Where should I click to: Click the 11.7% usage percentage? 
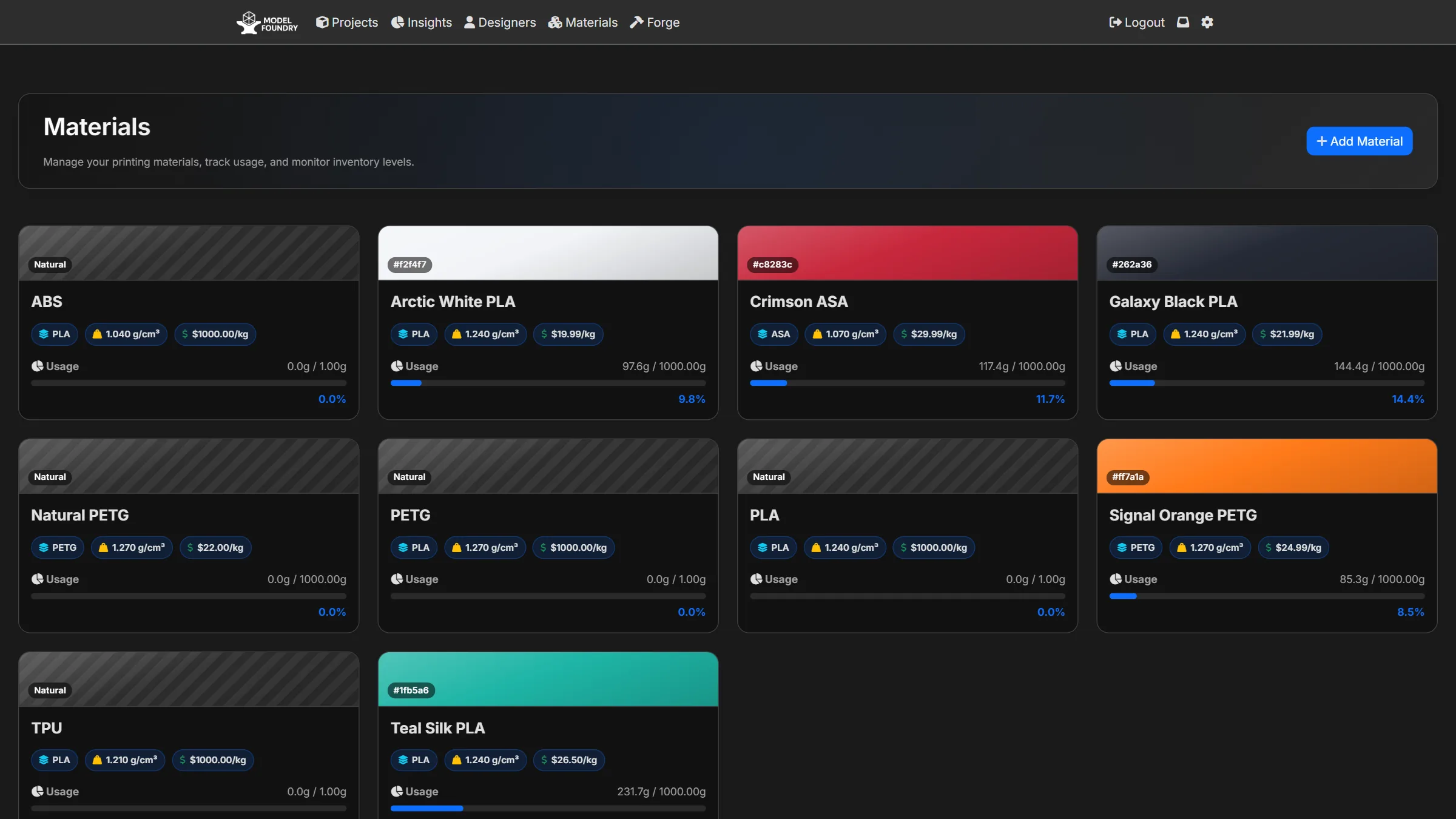click(x=1050, y=399)
